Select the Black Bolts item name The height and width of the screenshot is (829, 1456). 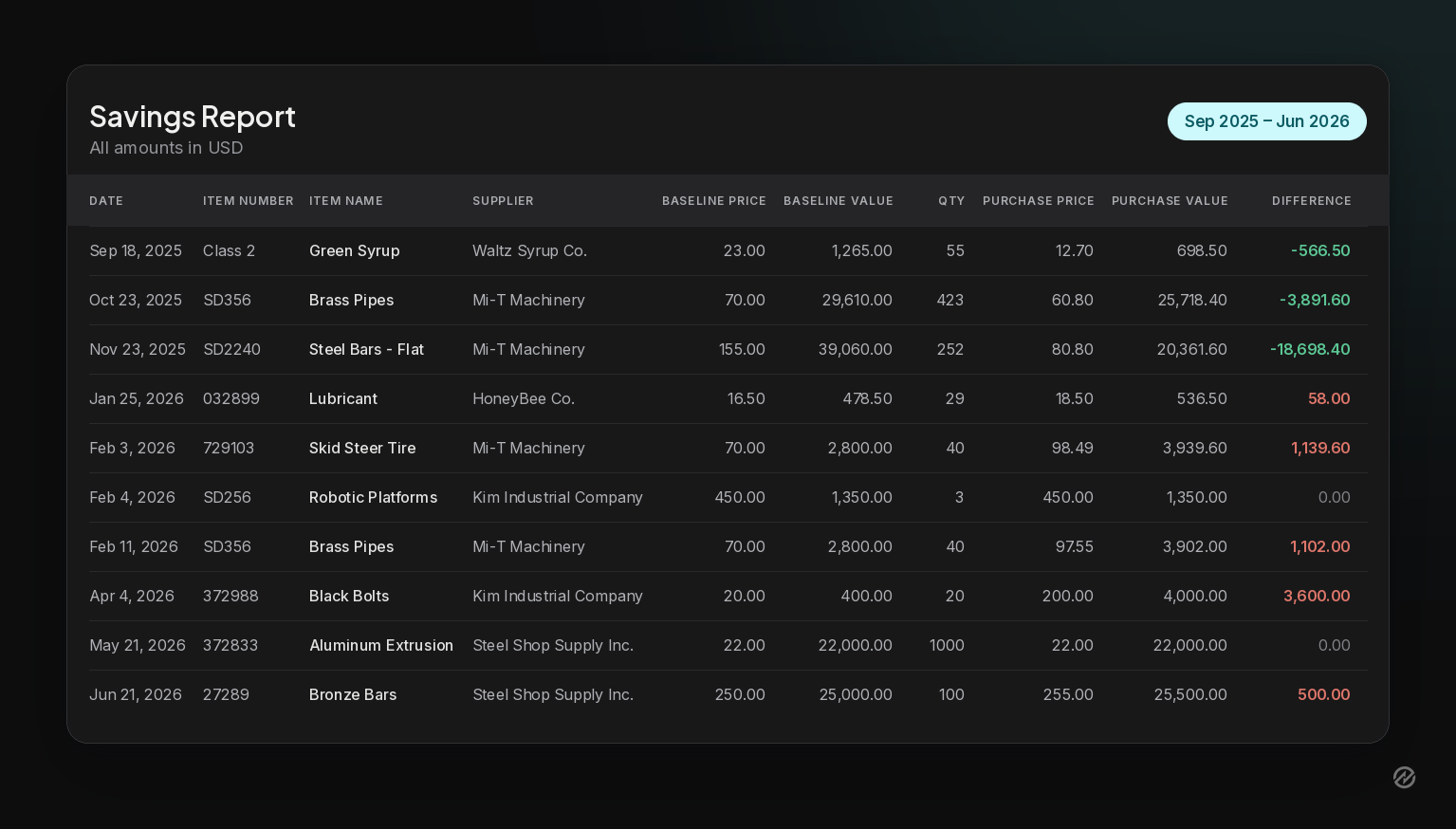click(349, 596)
